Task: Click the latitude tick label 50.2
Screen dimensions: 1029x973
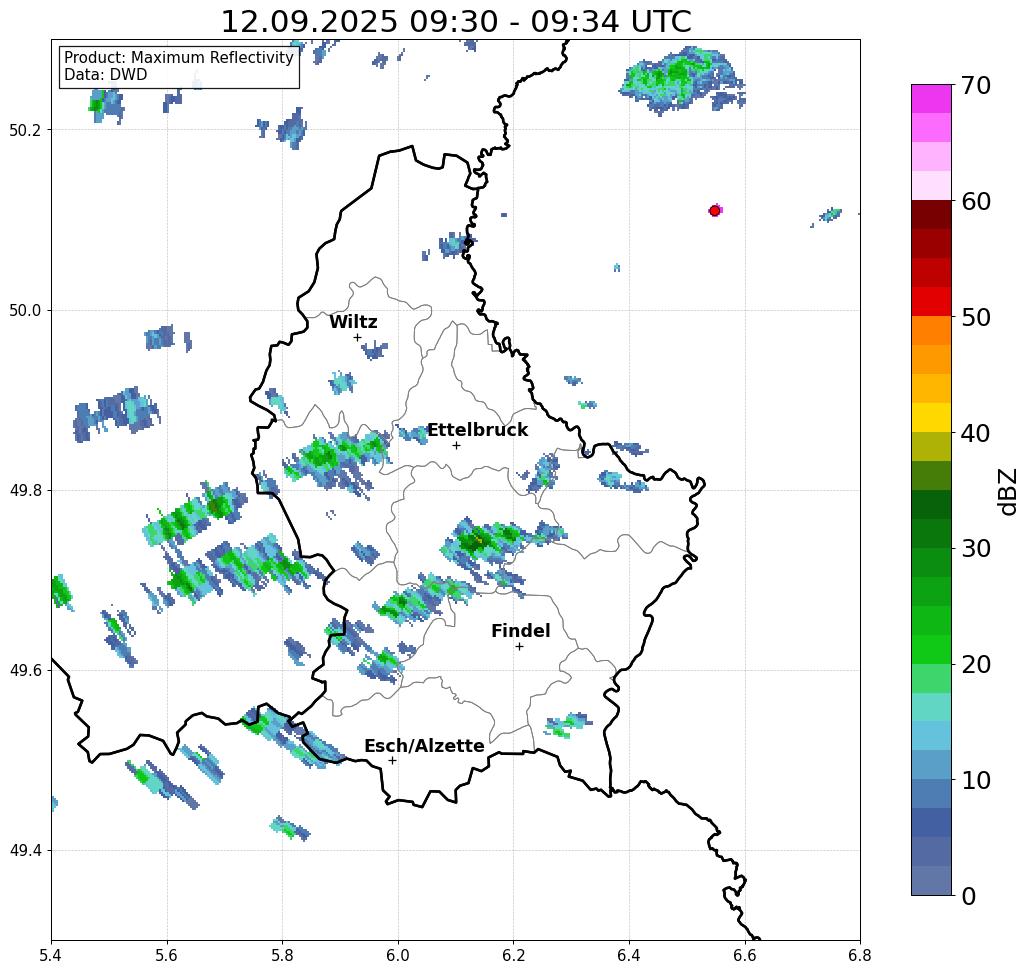Action: [x=25, y=130]
